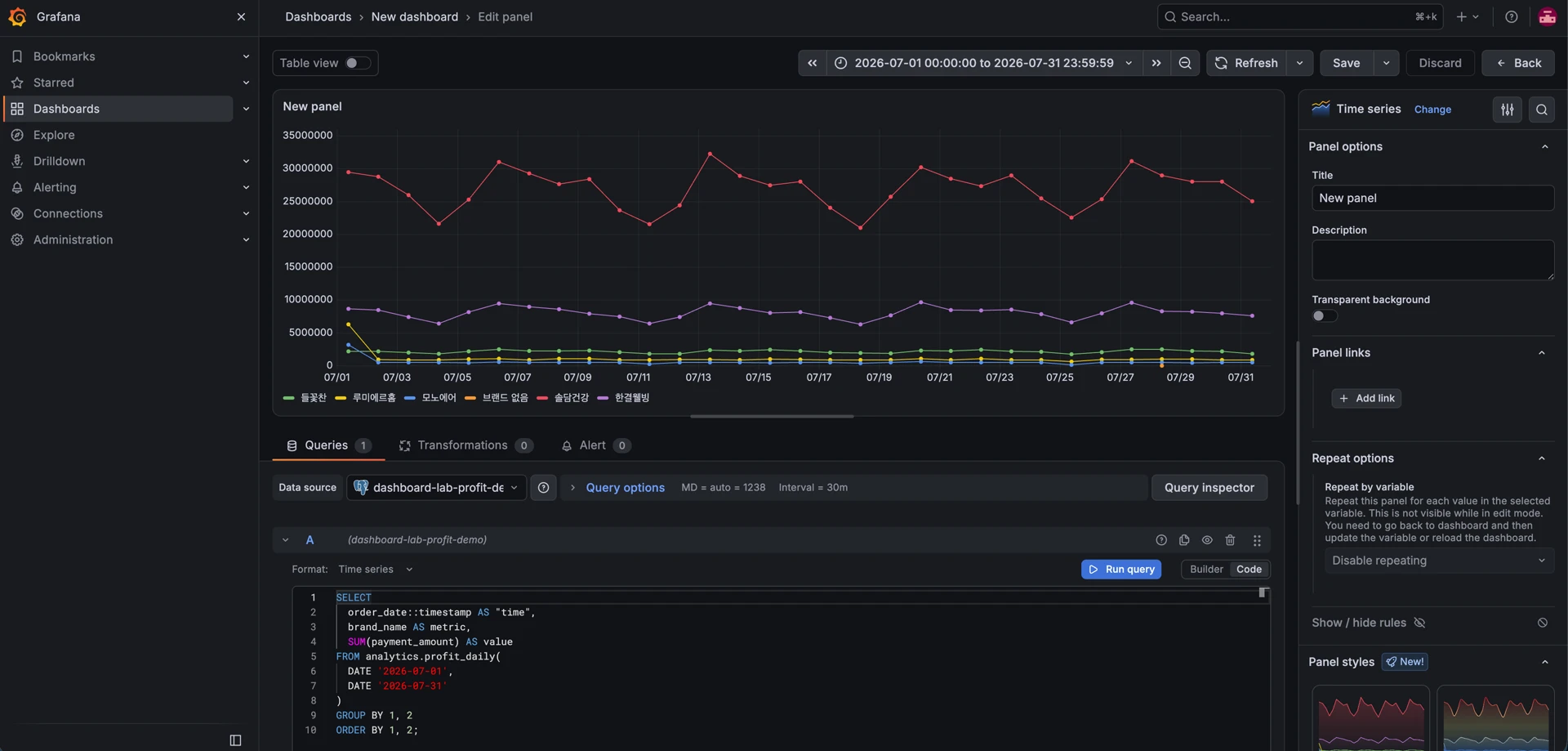Click the Discard button
This screenshot has width=1568, height=751.
point(1440,63)
